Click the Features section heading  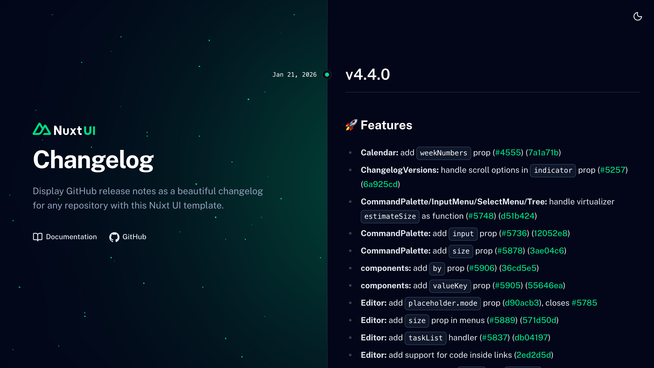(386, 125)
